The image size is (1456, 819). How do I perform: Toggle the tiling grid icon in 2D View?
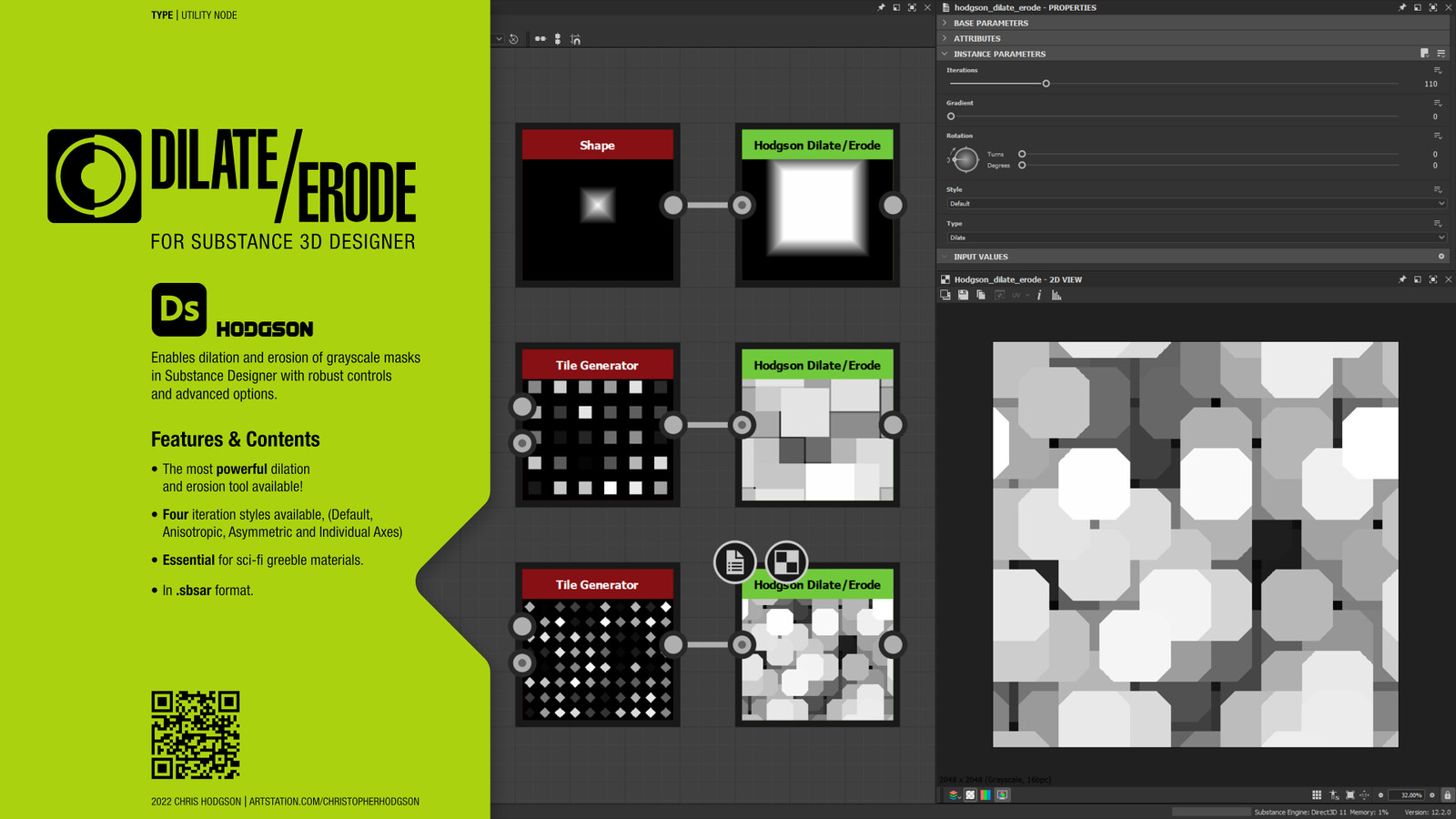click(1317, 794)
